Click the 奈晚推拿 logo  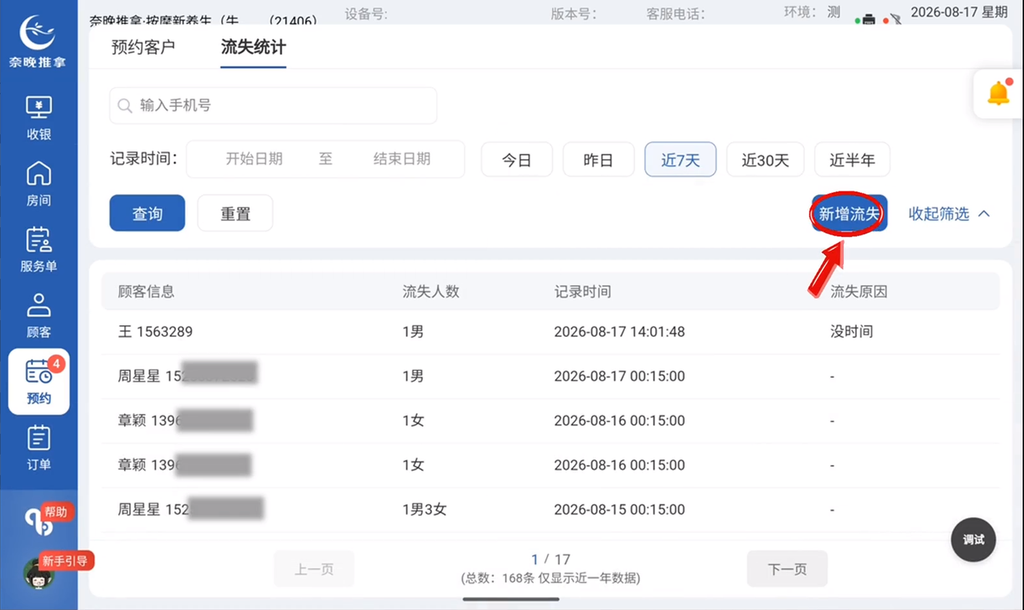coord(37,40)
